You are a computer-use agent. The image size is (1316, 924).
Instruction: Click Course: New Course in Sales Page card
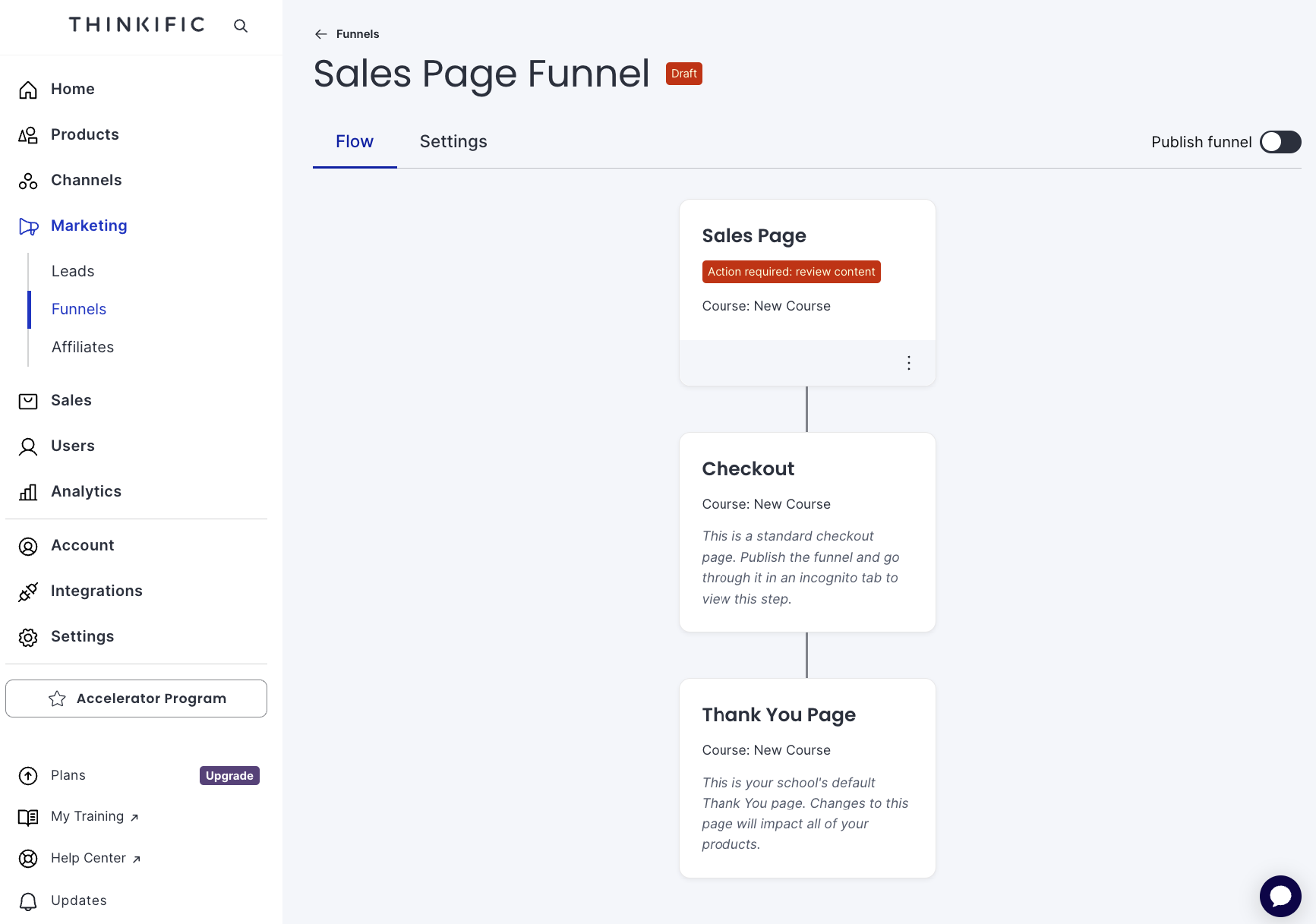click(x=766, y=306)
